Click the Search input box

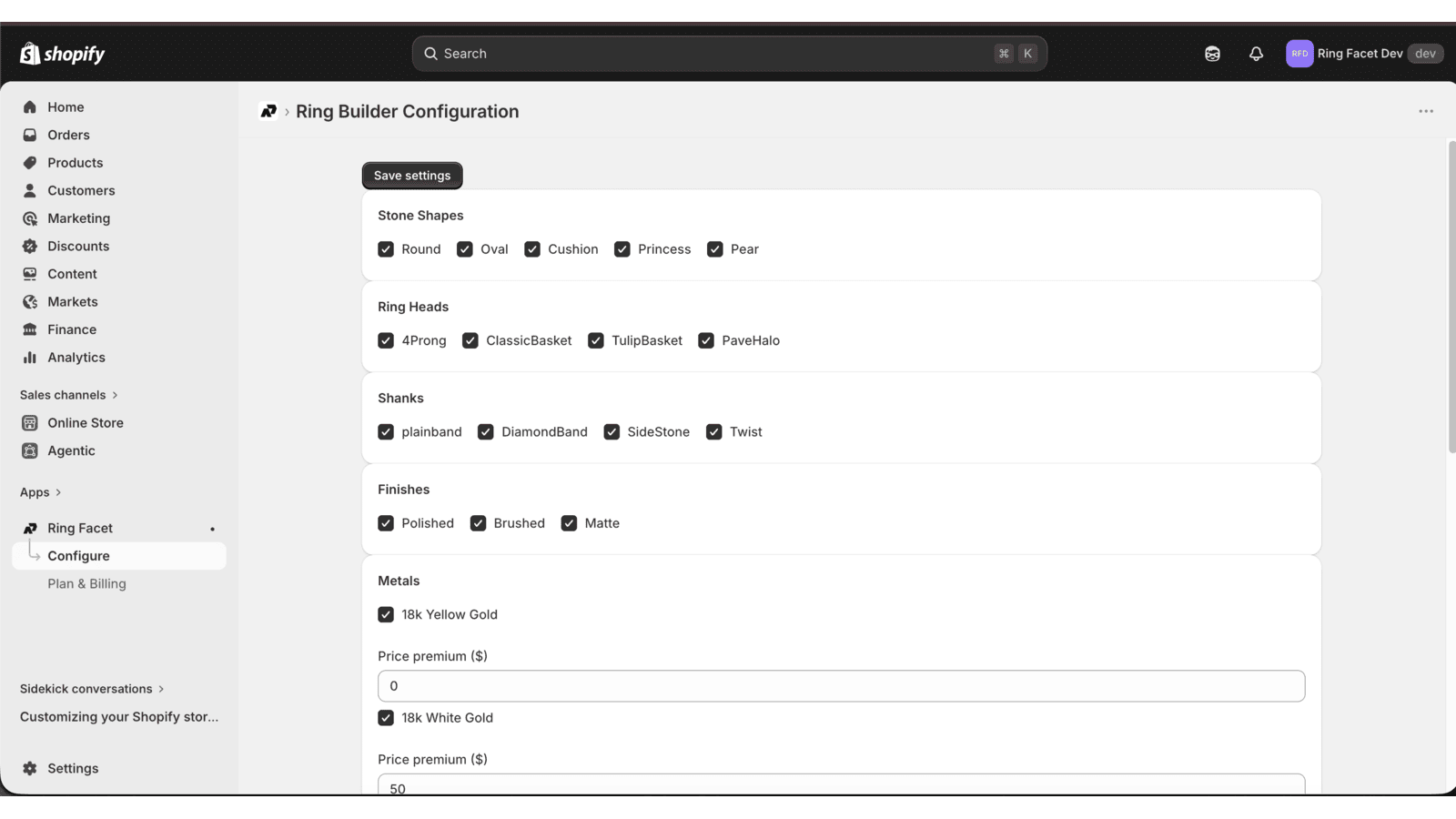click(729, 54)
